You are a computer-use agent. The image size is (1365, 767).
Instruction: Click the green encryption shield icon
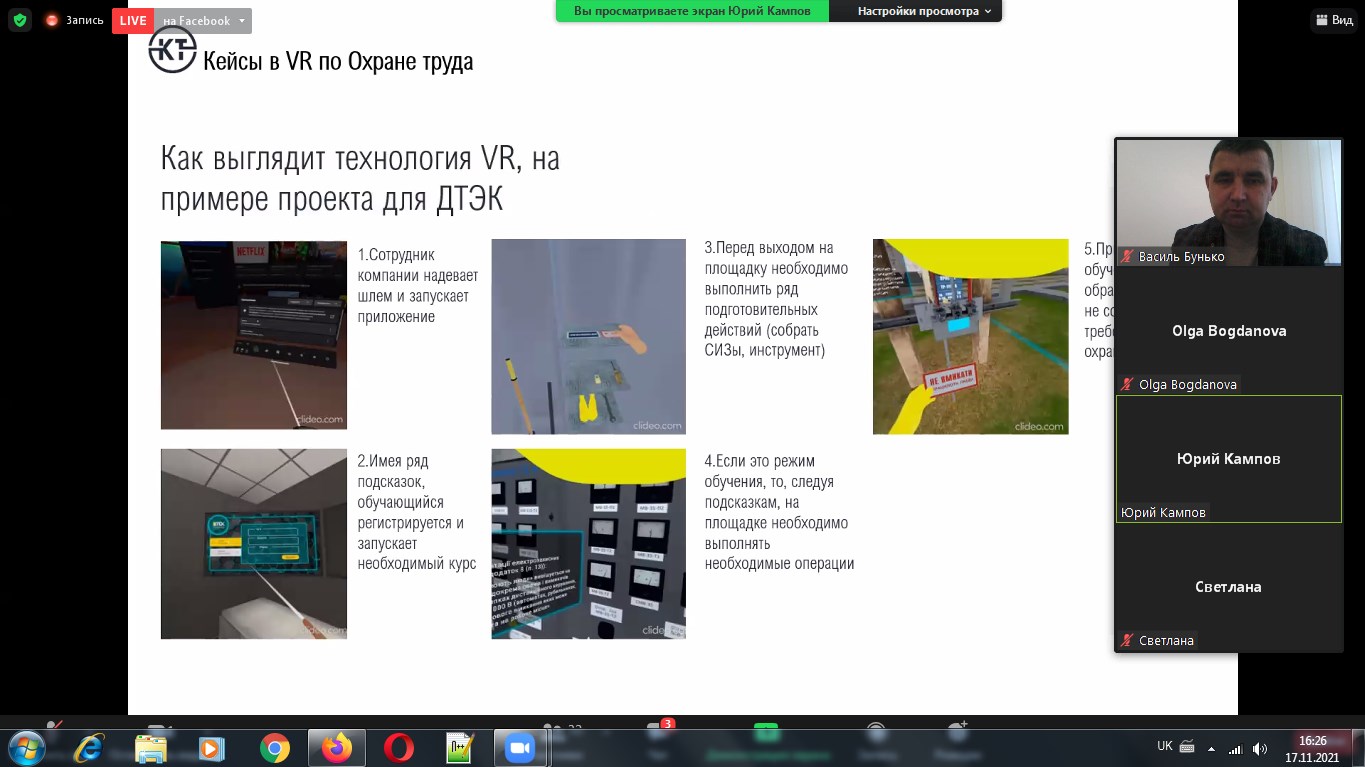point(20,20)
